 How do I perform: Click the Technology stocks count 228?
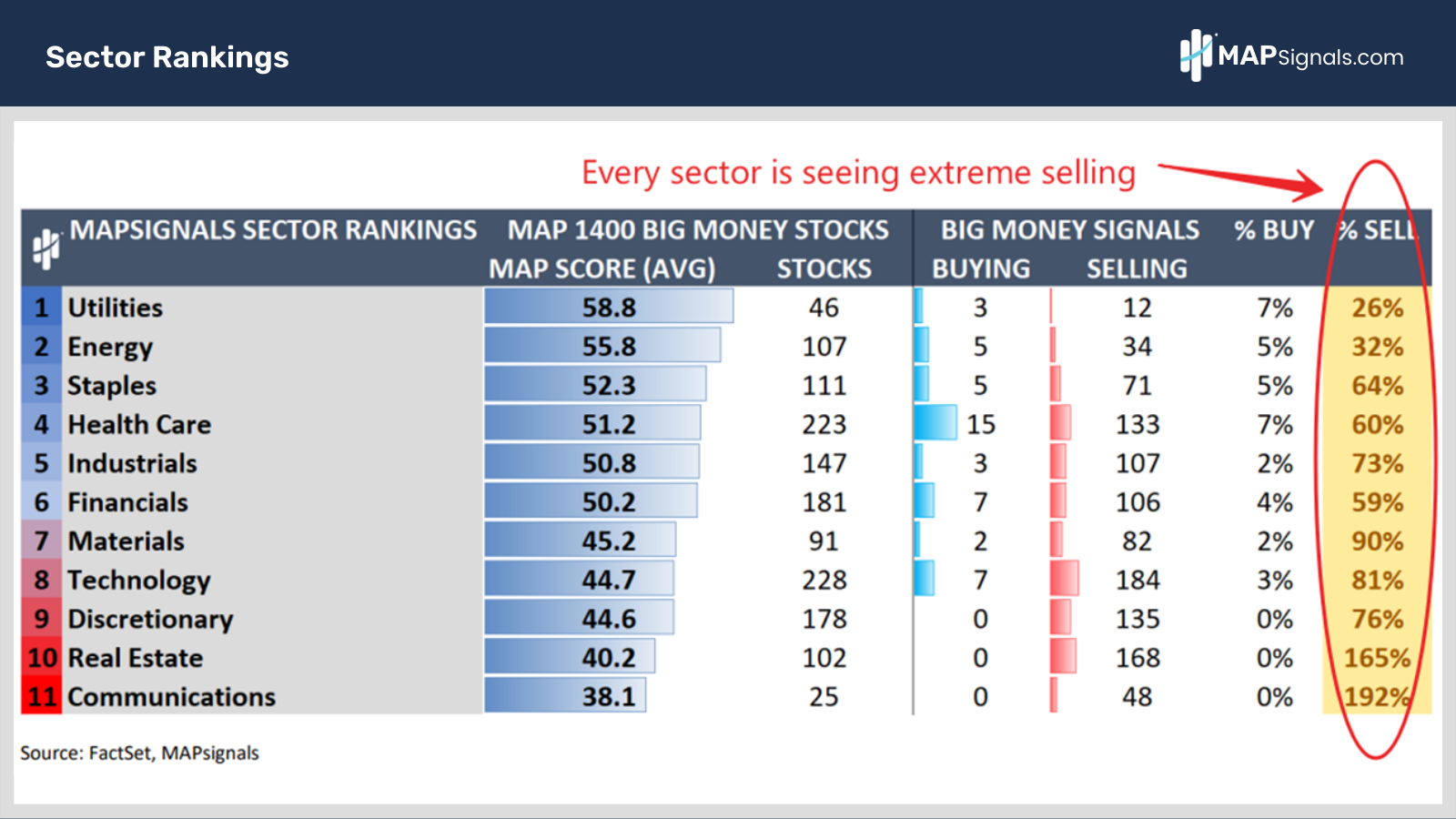(x=824, y=581)
